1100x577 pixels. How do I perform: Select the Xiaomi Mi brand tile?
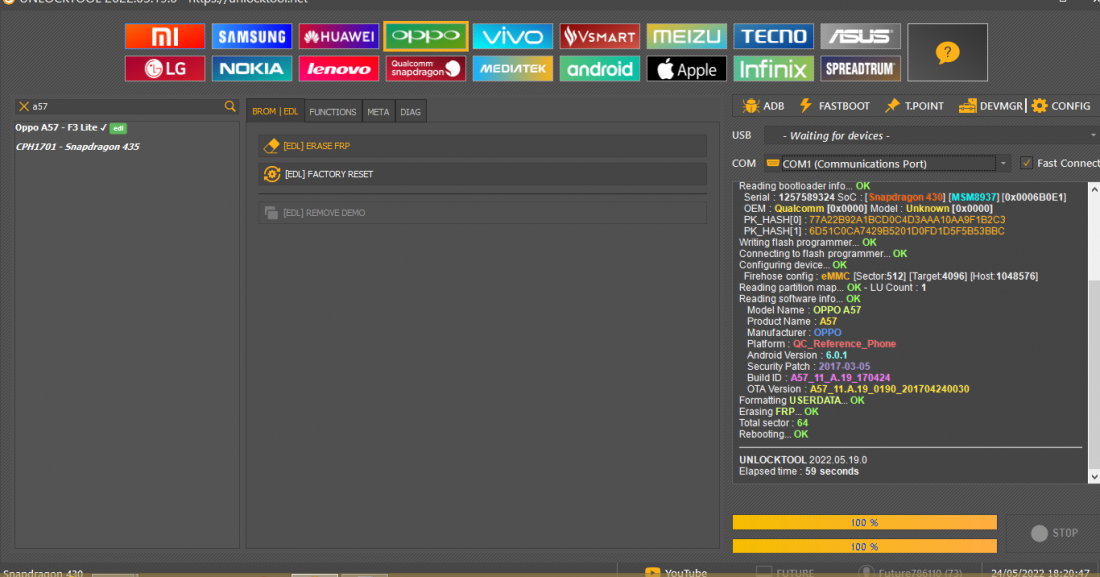pos(165,37)
